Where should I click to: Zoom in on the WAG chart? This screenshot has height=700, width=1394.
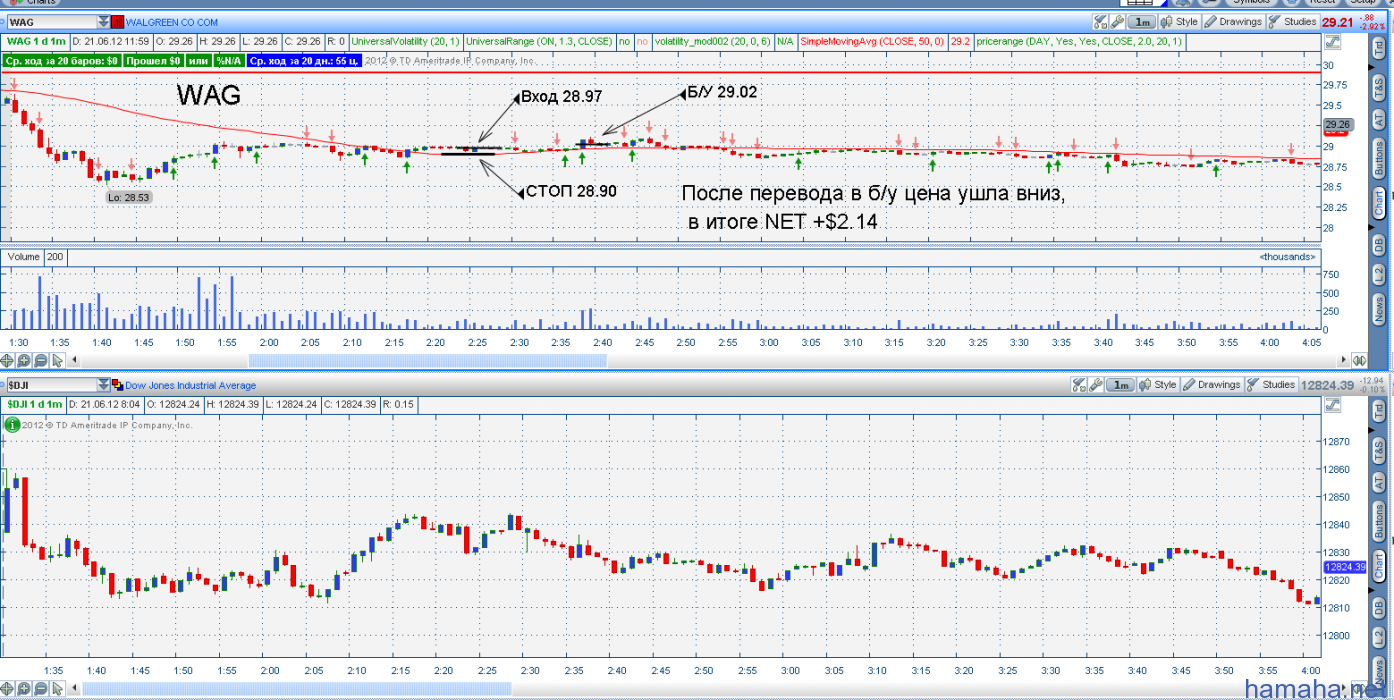click(26, 360)
